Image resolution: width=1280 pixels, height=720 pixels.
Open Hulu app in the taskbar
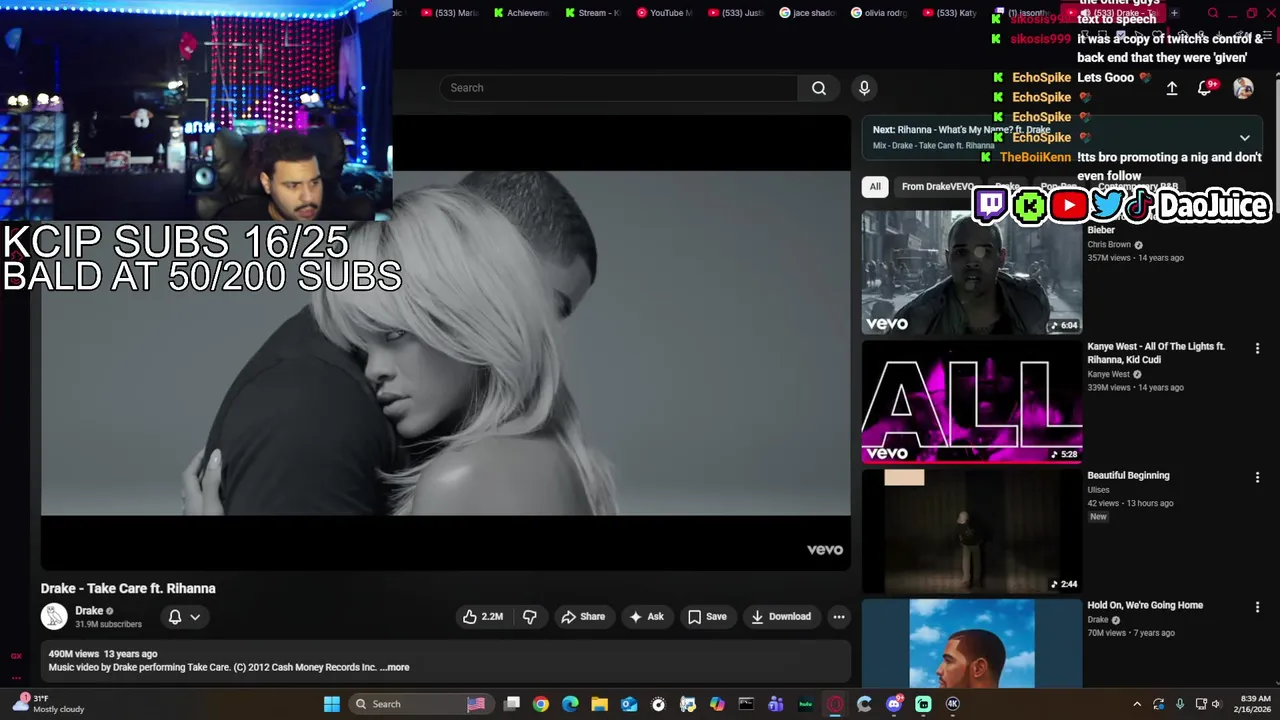tap(805, 704)
